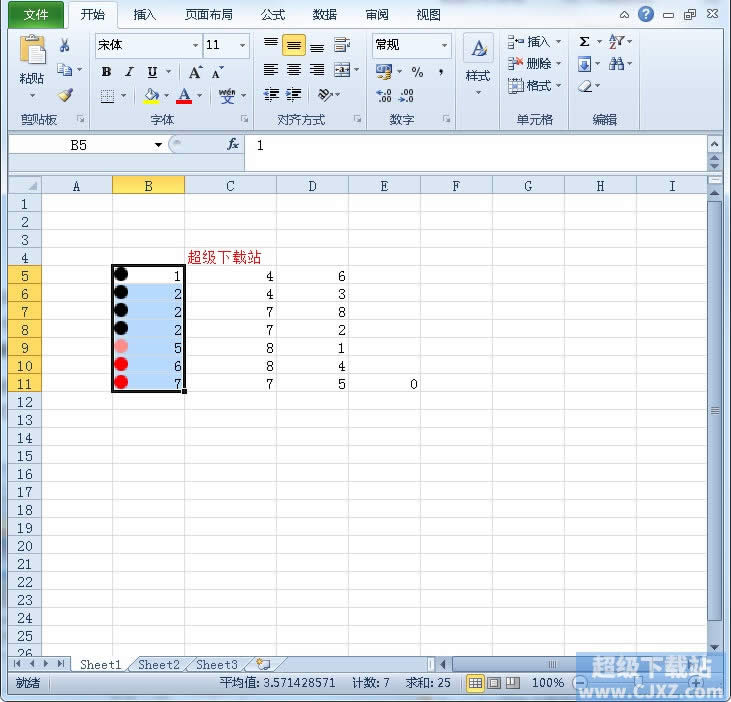Open font size dropdown 11
This screenshot has height=702, width=731.
point(242,45)
